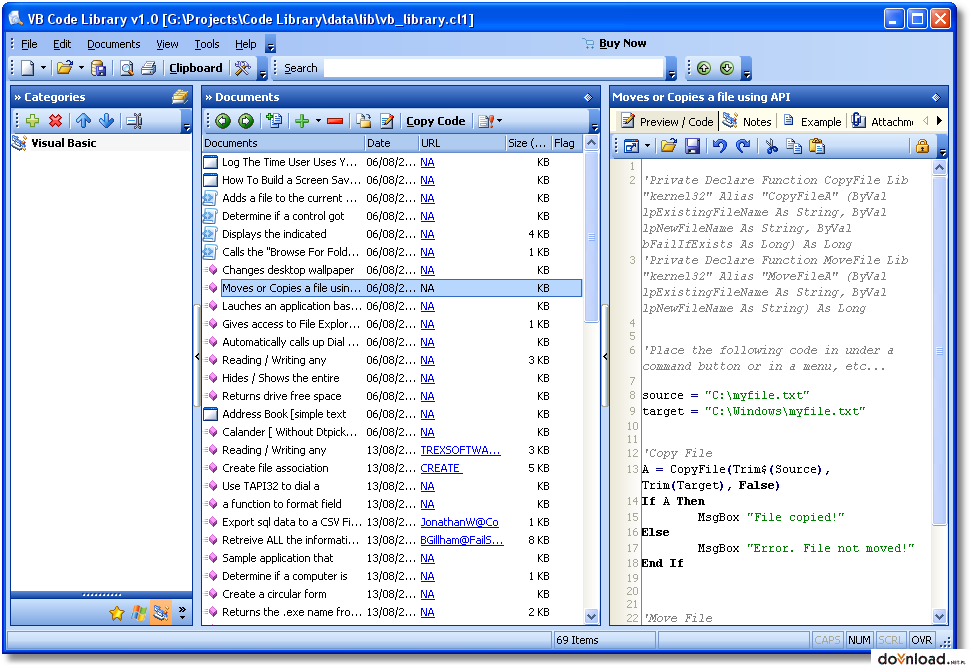The width and height of the screenshot is (971, 668).
Task: Move category down with blue down arrow
Action: click(107, 121)
